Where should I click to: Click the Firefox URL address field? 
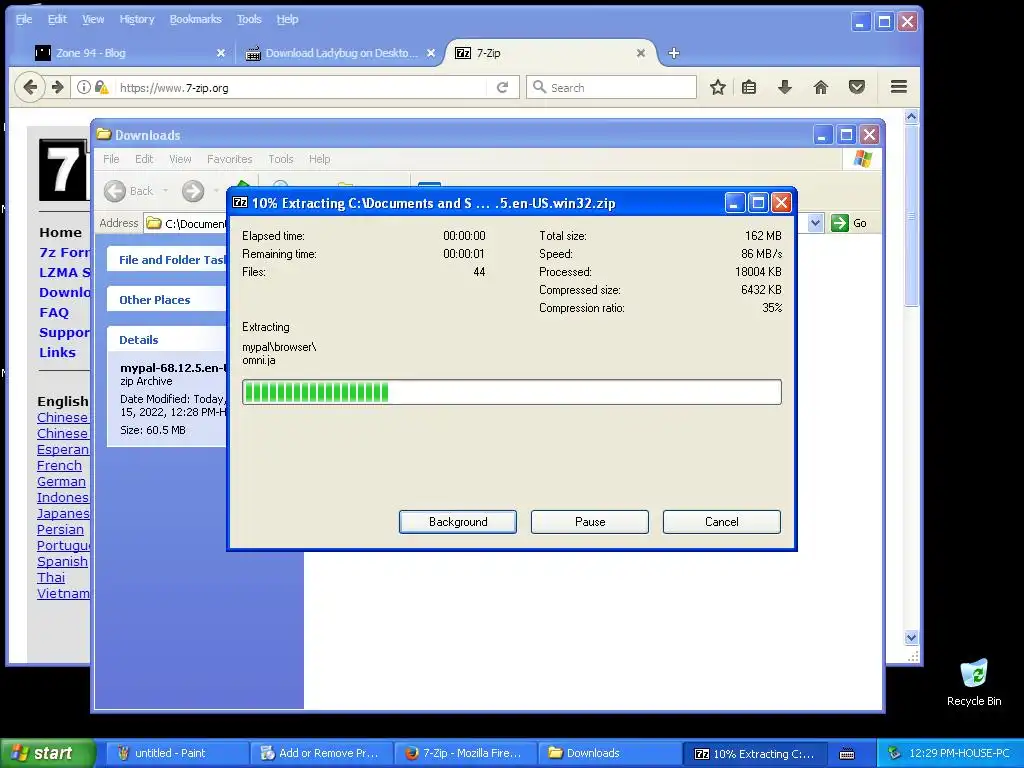(300, 88)
